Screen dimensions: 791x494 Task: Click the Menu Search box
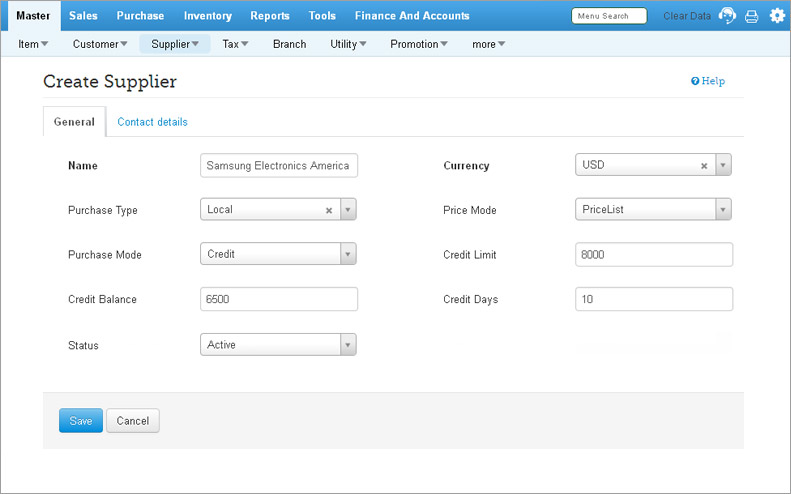pos(609,16)
